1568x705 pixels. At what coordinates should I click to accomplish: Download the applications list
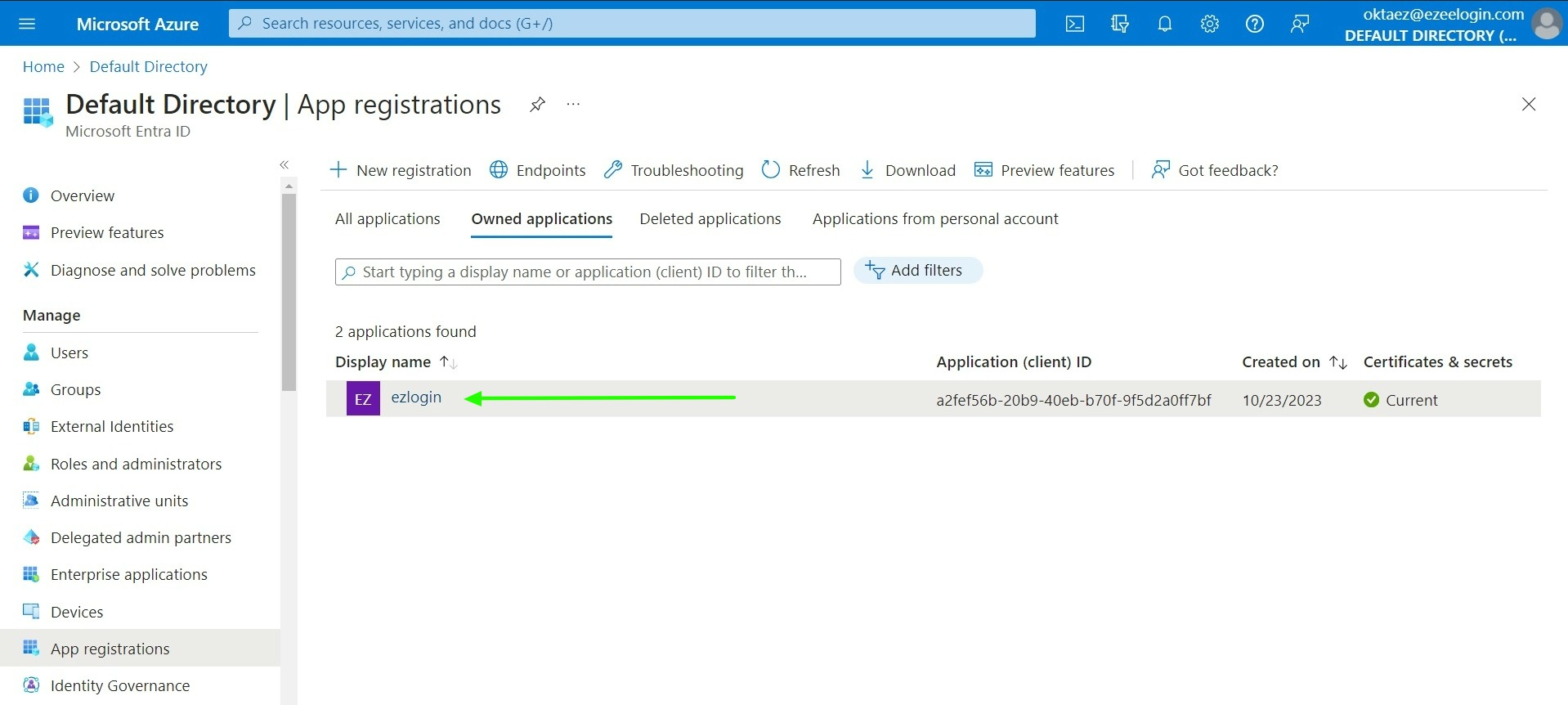click(x=907, y=170)
